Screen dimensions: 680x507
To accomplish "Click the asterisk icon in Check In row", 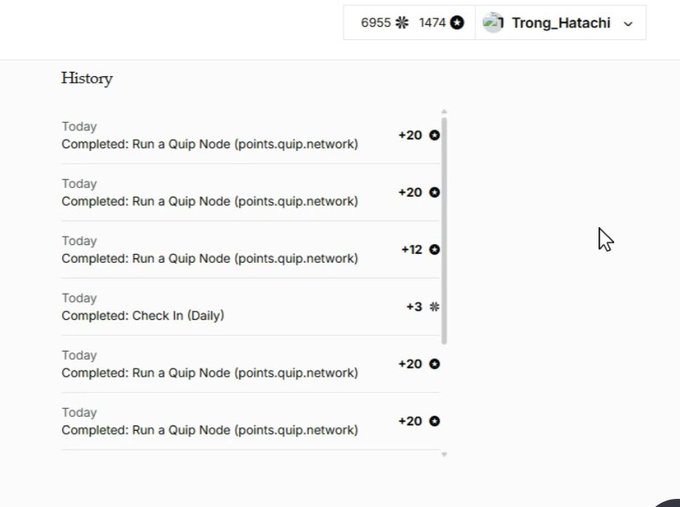I will click(x=434, y=307).
